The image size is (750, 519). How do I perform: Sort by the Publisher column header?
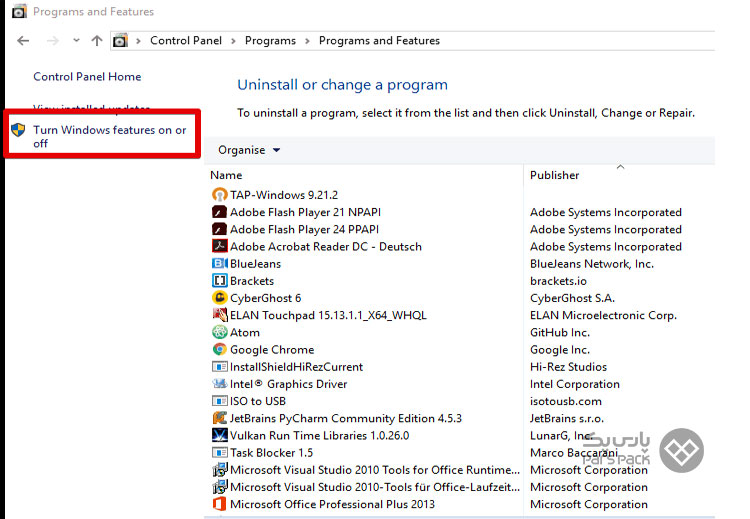pos(554,175)
